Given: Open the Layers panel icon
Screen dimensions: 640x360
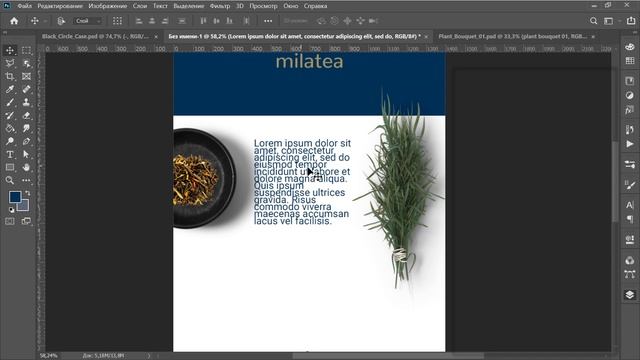Looking at the screenshot, I should tap(629, 295).
